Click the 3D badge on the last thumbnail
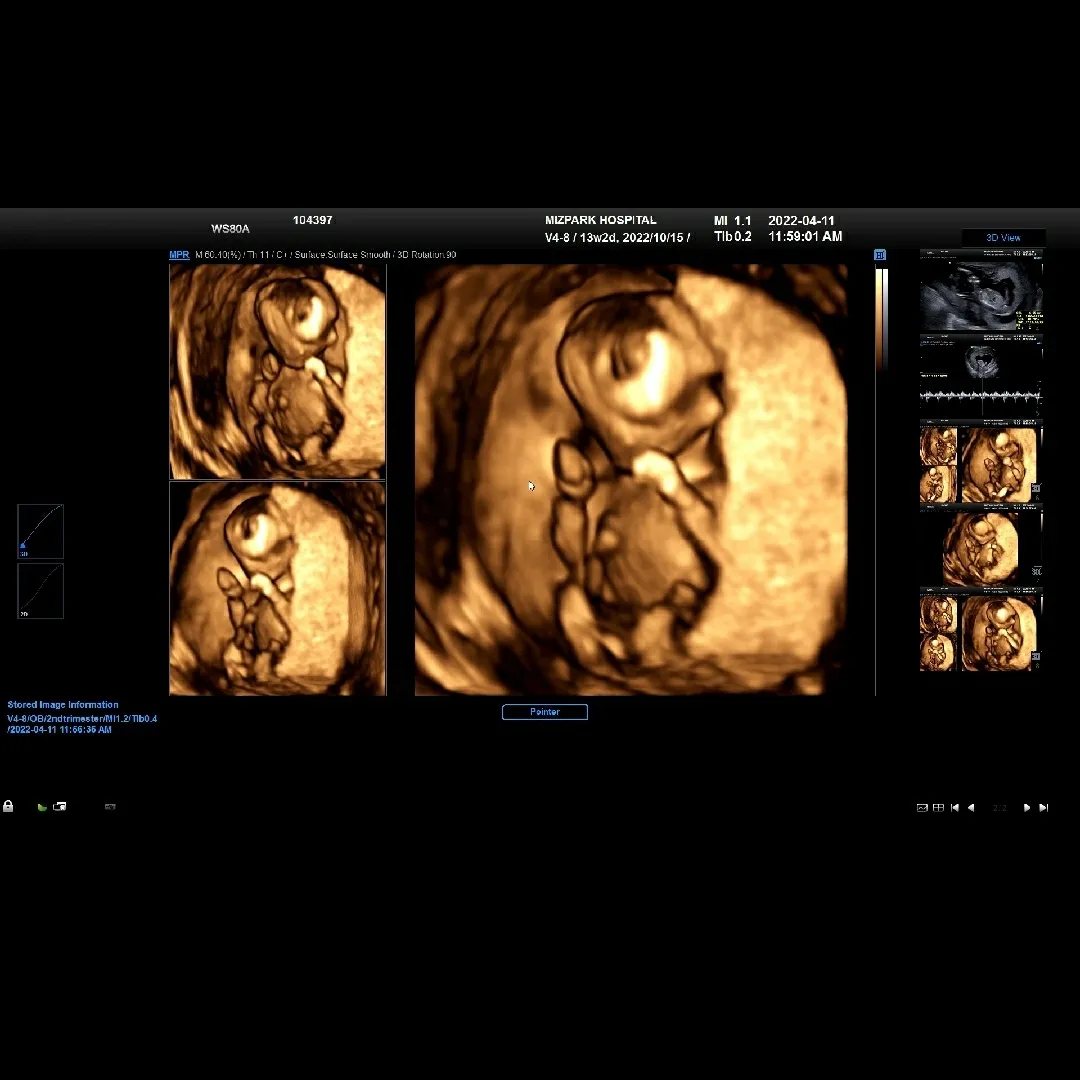This screenshot has height=1080, width=1080. click(1036, 657)
